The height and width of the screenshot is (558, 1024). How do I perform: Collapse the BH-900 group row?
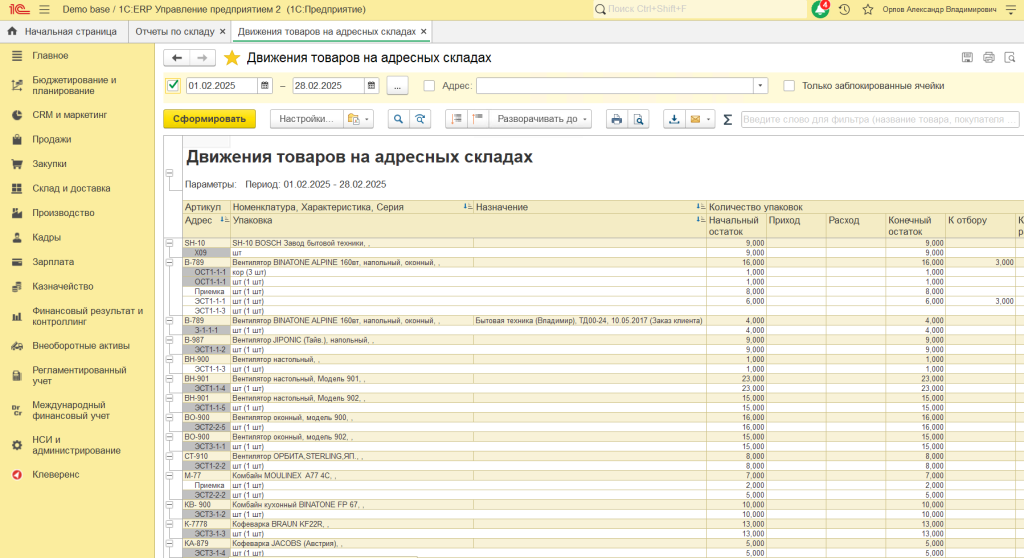click(x=169, y=359)
